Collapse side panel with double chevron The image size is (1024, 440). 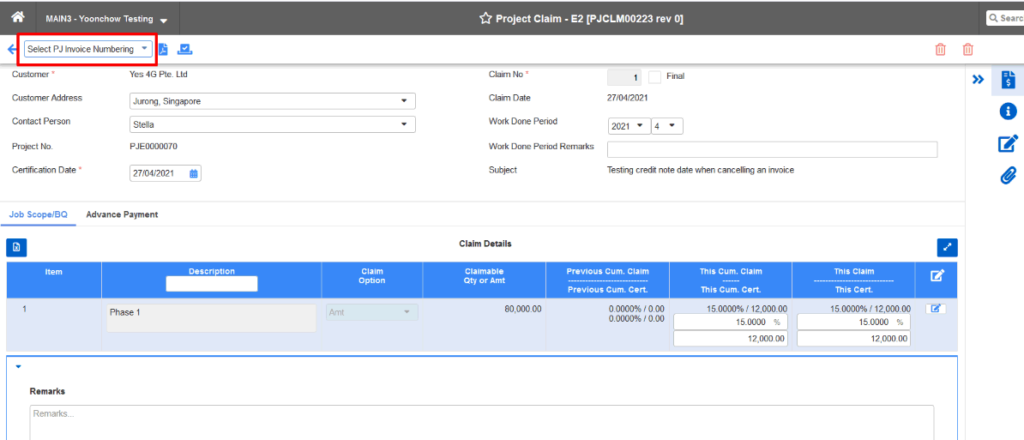click(978, 80)
